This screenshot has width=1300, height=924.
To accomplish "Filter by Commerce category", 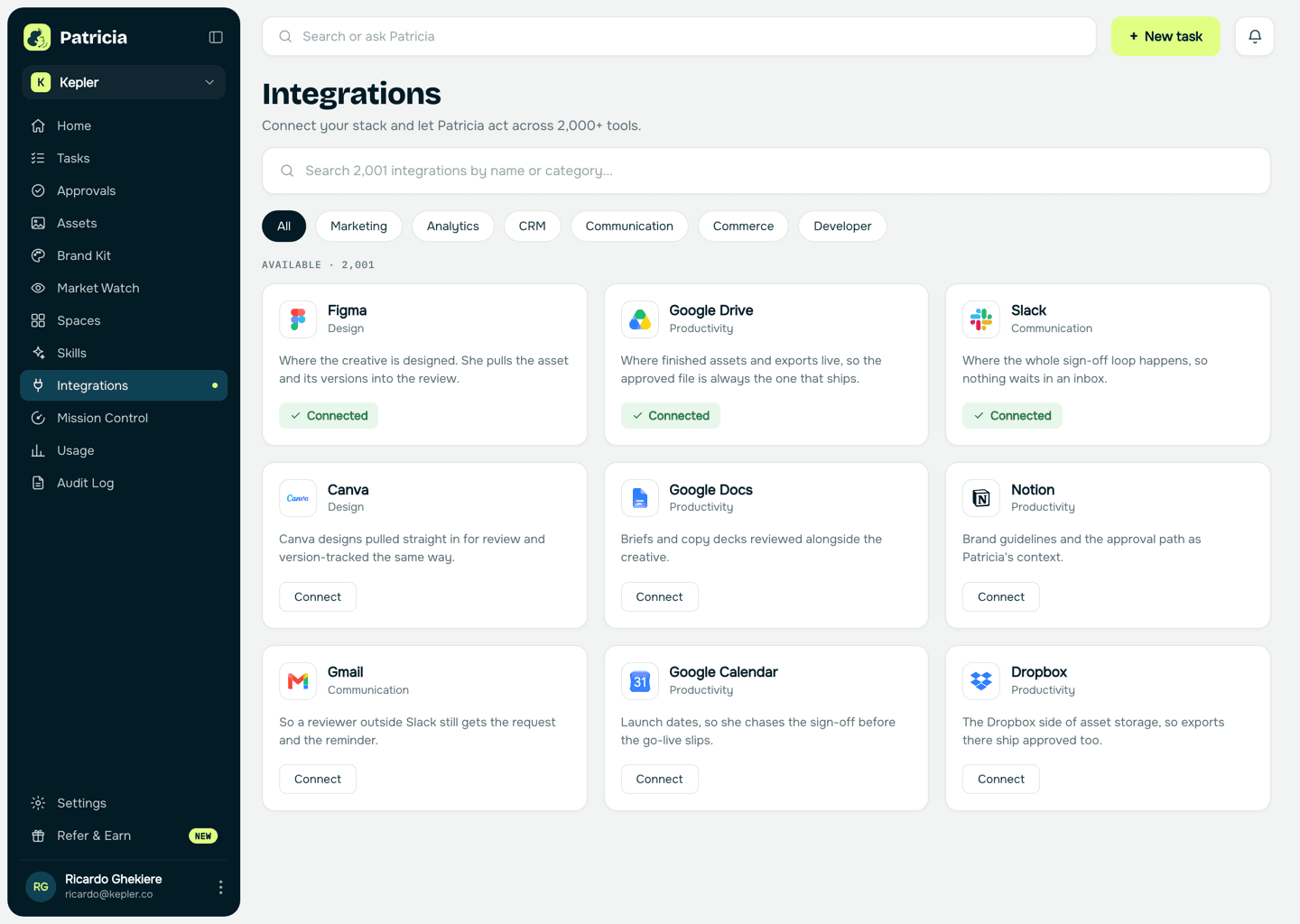I will click(743, 226).
